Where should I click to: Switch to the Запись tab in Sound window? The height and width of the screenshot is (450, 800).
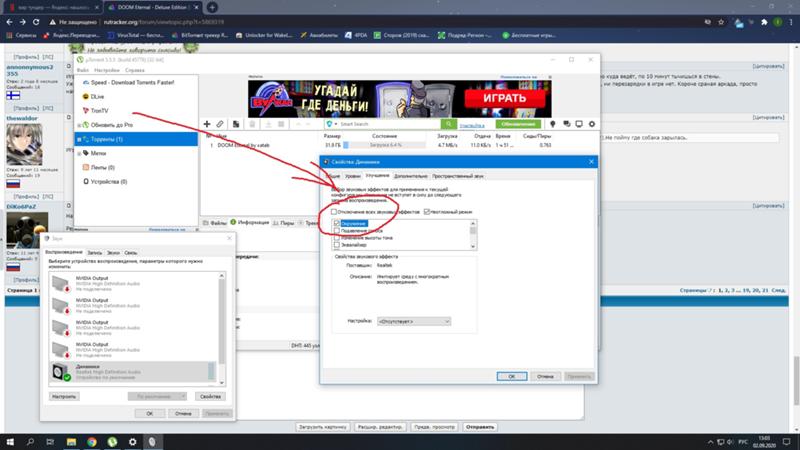coord(94,253)
